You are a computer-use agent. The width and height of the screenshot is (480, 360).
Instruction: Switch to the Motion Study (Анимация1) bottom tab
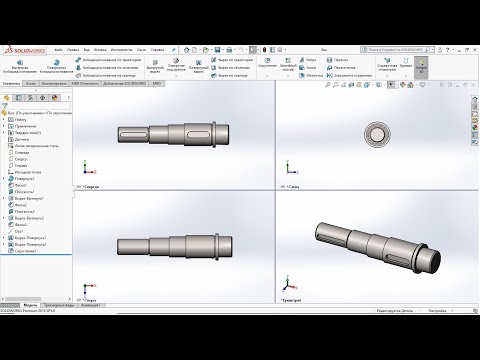[91, 305]
